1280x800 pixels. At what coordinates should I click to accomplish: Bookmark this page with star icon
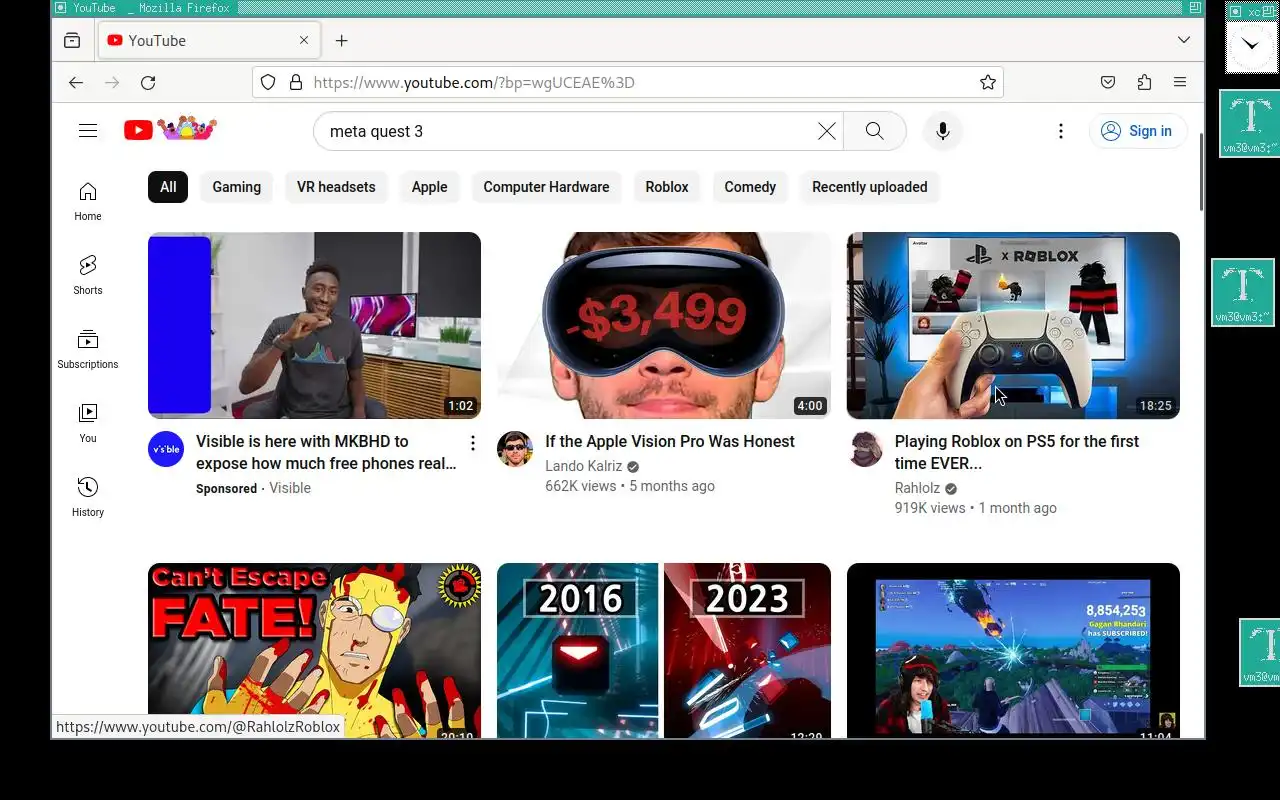coord(988,83)
